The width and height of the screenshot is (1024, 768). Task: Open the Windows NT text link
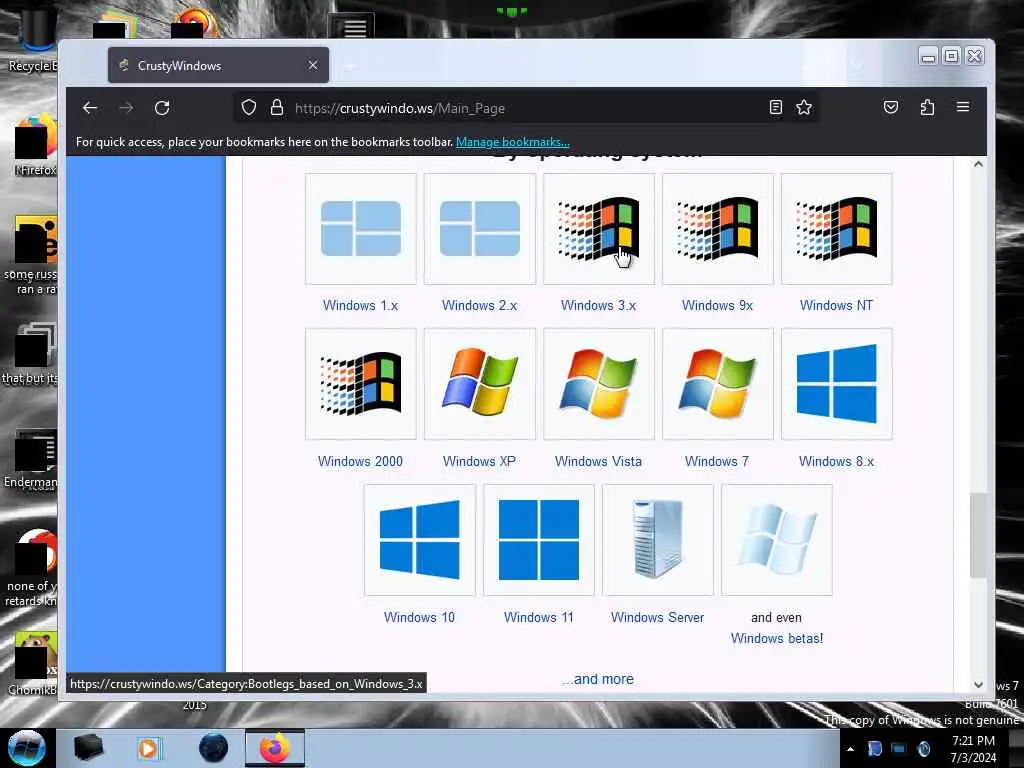pos(837,306)
